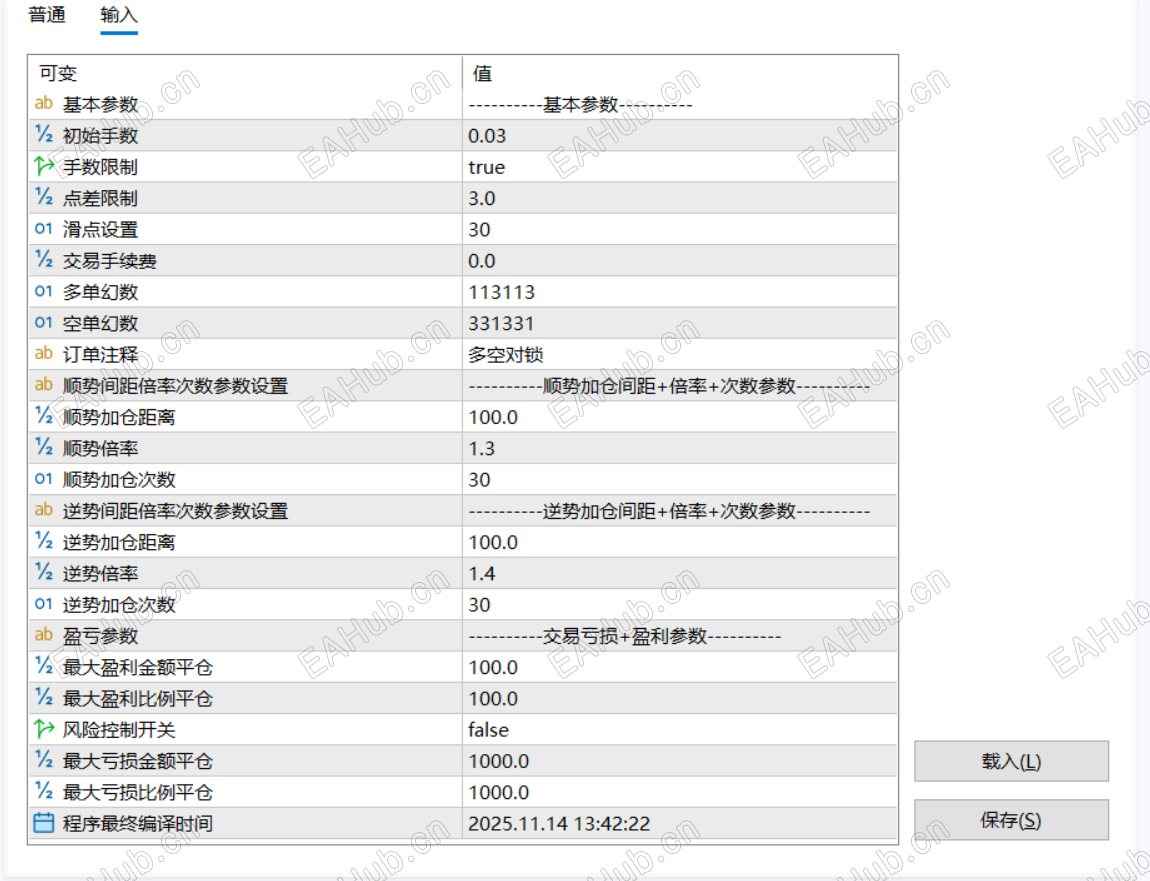This screenshot has width=1150, height=881.
Task: Select the 多单幻数 value 113113
Action: click(x=502, y=292)
